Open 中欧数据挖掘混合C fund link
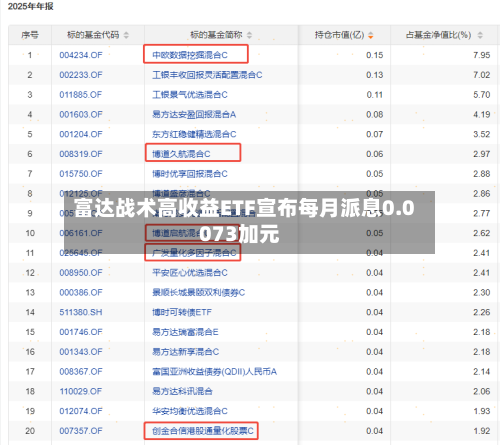Screen dimensions: 500x445 point(190,55)
